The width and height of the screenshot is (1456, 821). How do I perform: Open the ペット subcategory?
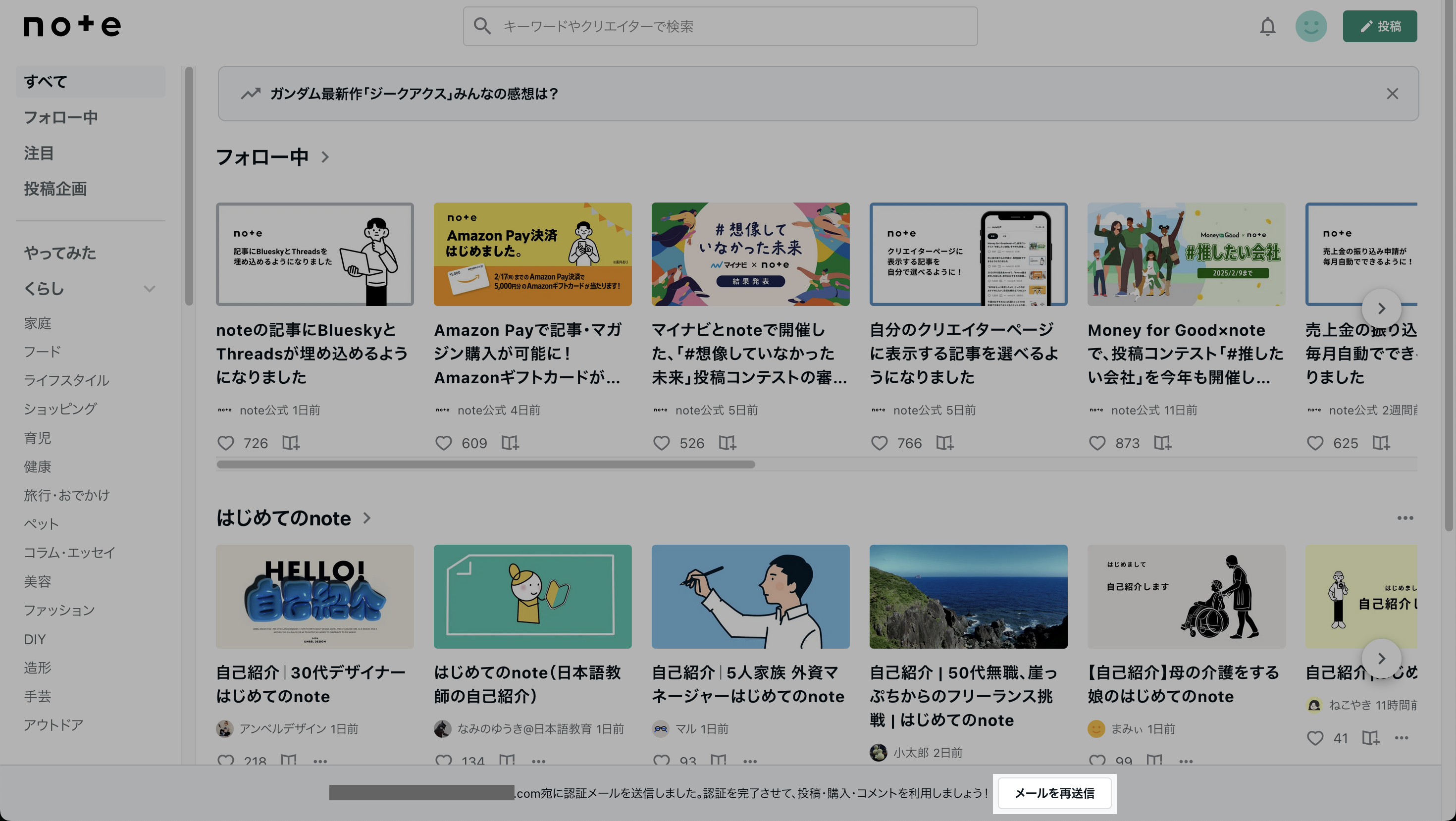41,524
